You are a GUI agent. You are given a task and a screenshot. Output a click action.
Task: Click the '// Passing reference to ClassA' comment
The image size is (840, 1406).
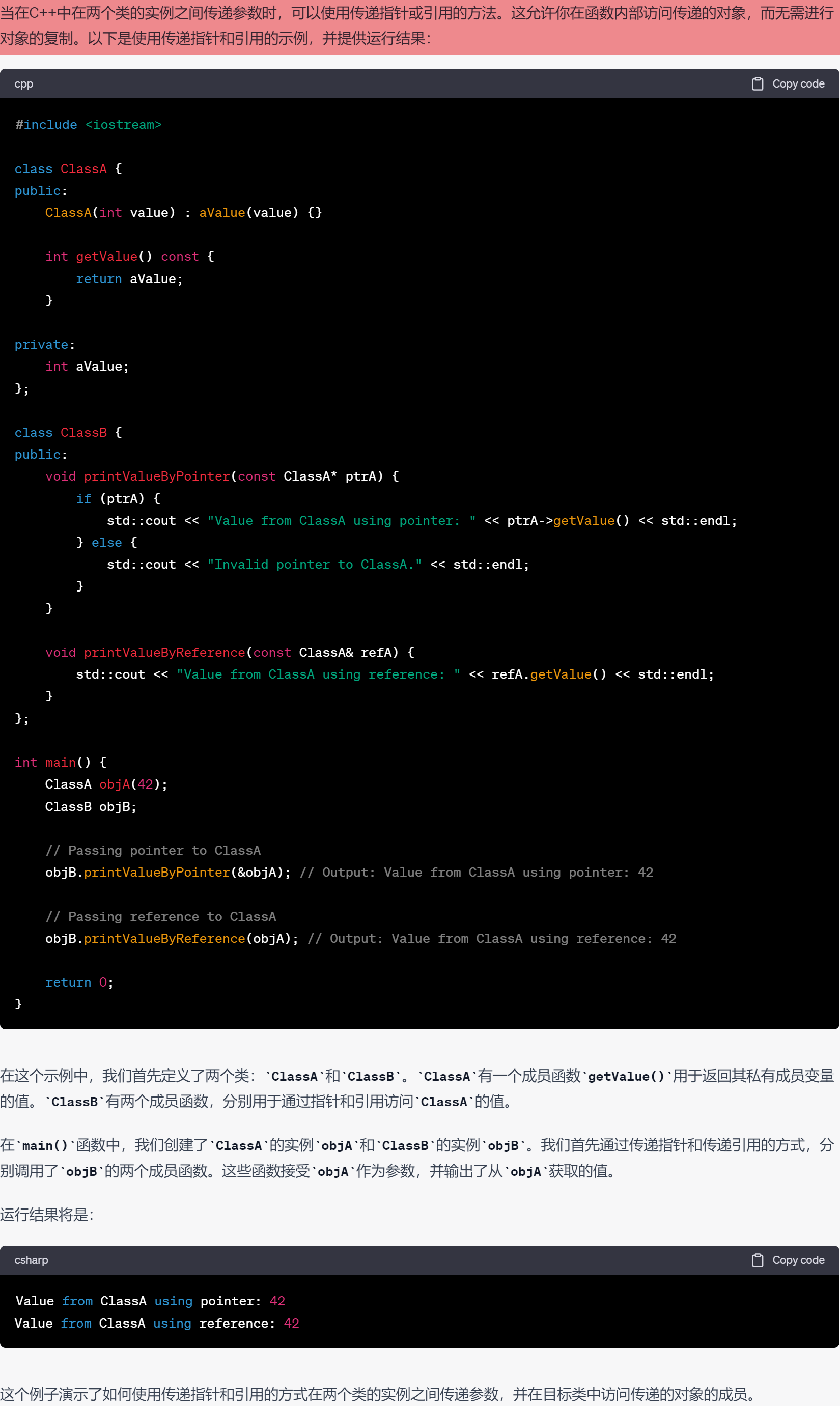tap(161, 916)
